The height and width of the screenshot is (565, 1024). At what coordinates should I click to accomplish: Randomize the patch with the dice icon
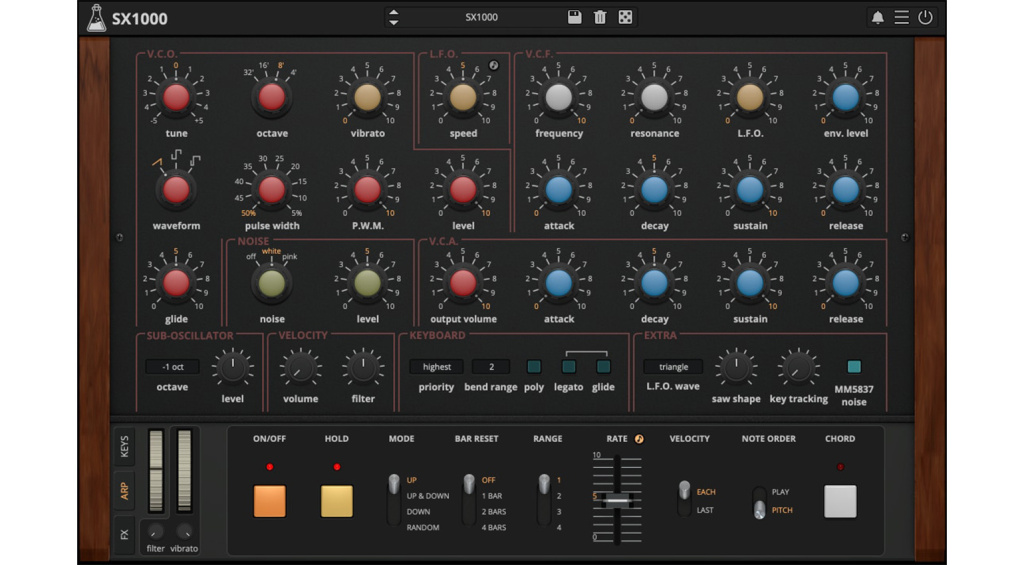pyautogui.click(x=625, y=17)
